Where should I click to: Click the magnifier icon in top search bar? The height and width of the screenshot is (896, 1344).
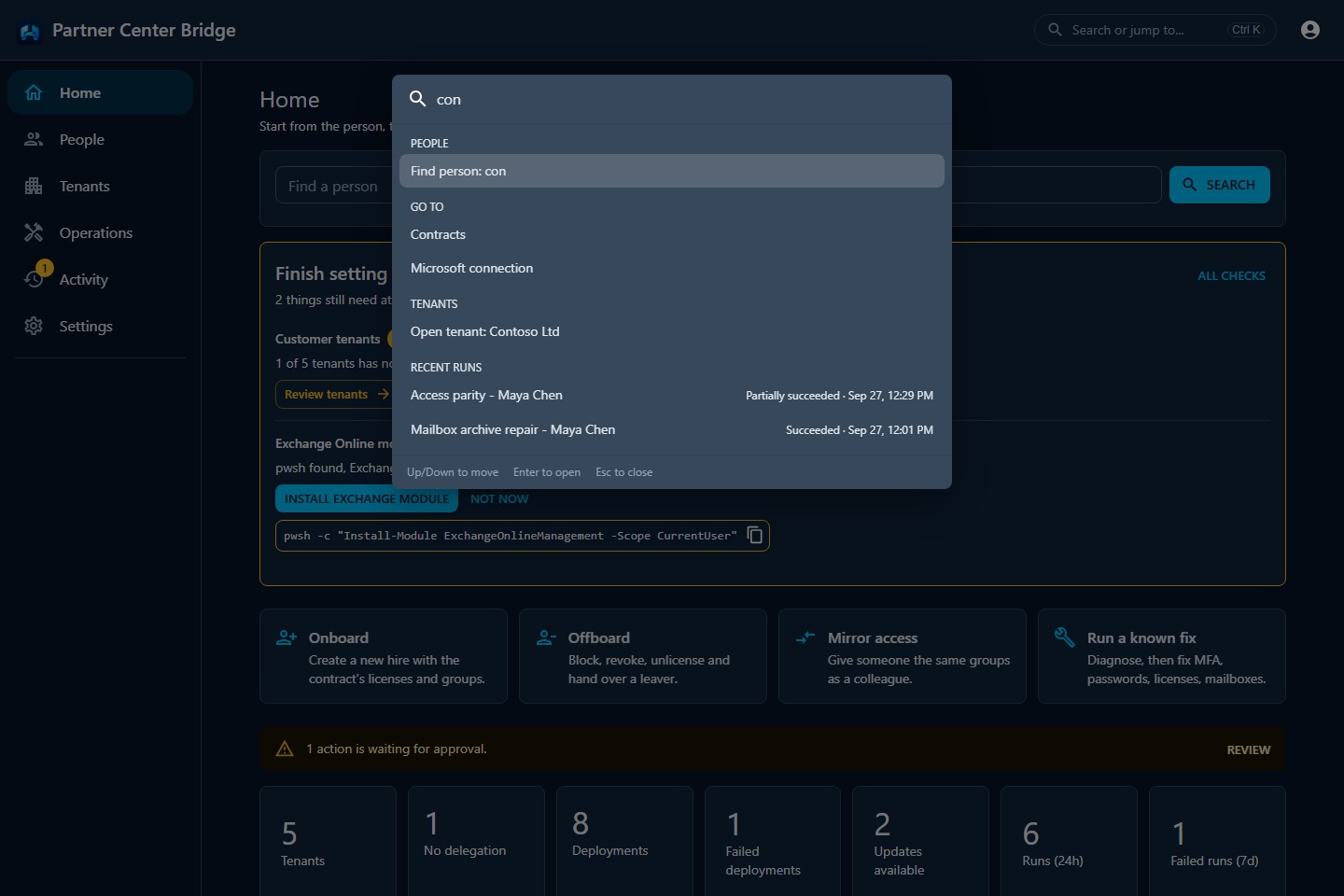coord(1055,30)
